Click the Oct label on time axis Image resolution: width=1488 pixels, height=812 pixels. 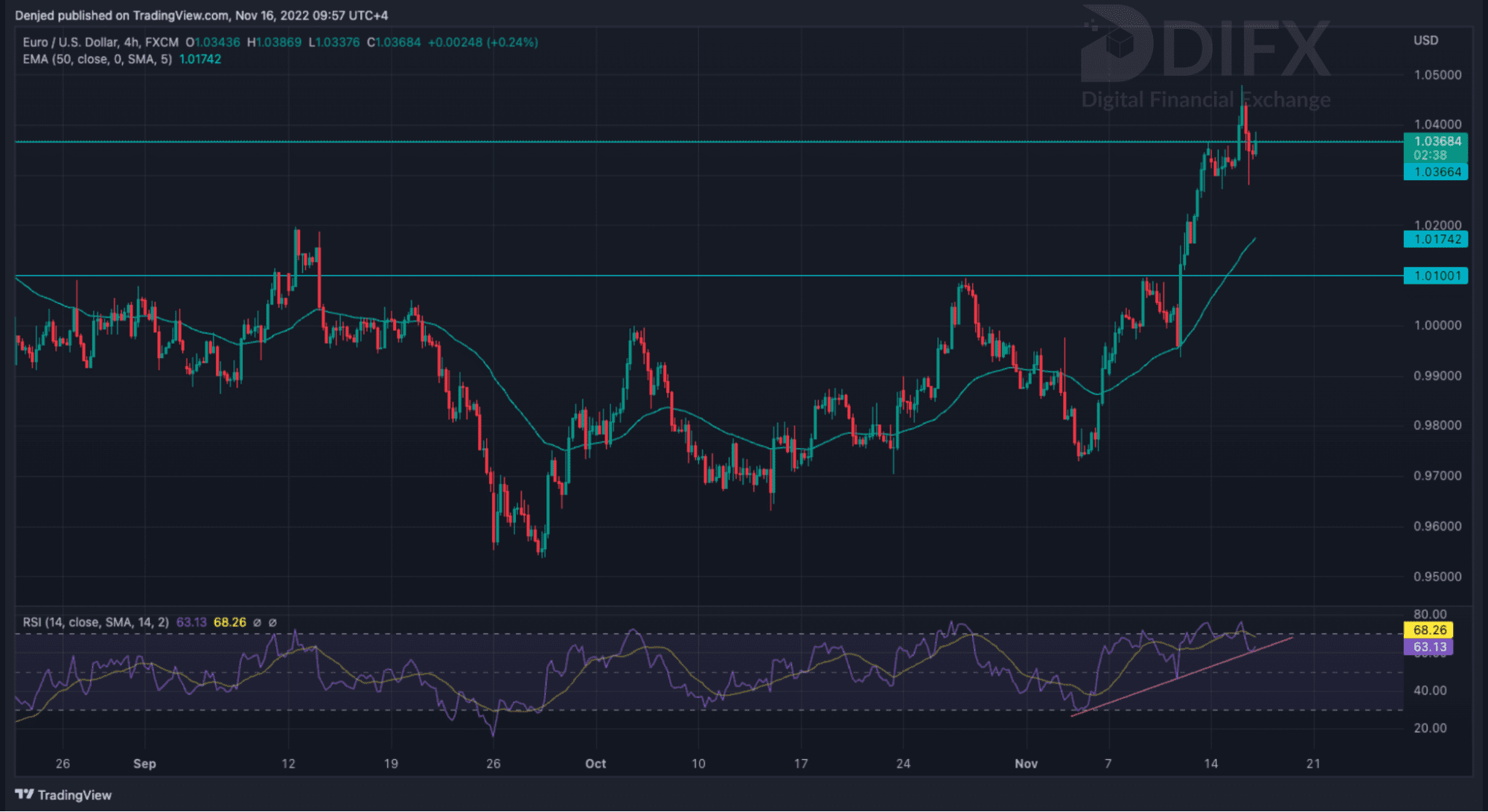pyautogui.click(x=595, y=764)
